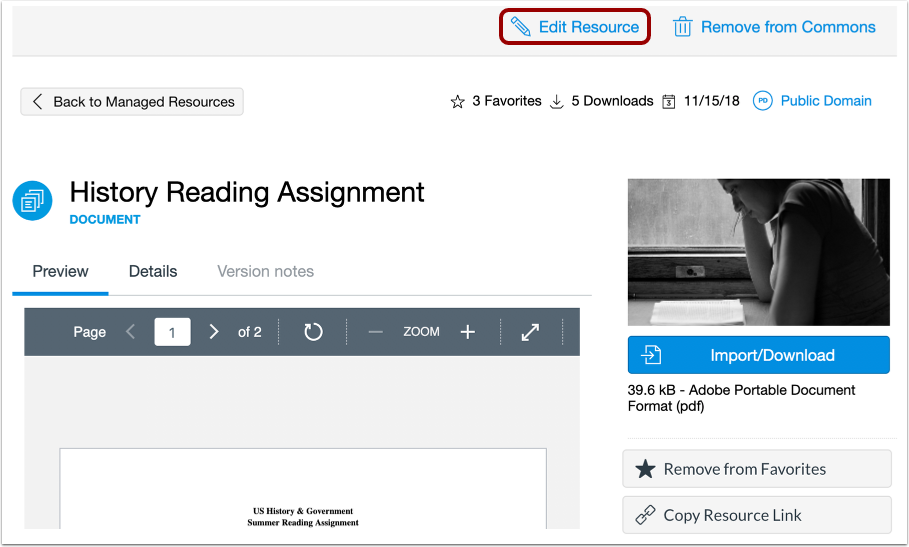Click the page number input field
This screenshot has width=909, height=547.
coord(172,332)
